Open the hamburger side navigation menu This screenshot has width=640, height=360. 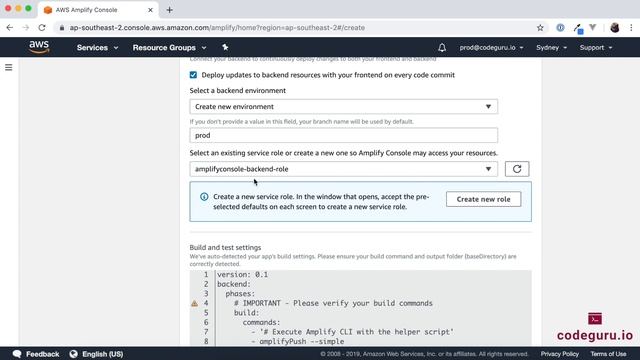(9, 67)
